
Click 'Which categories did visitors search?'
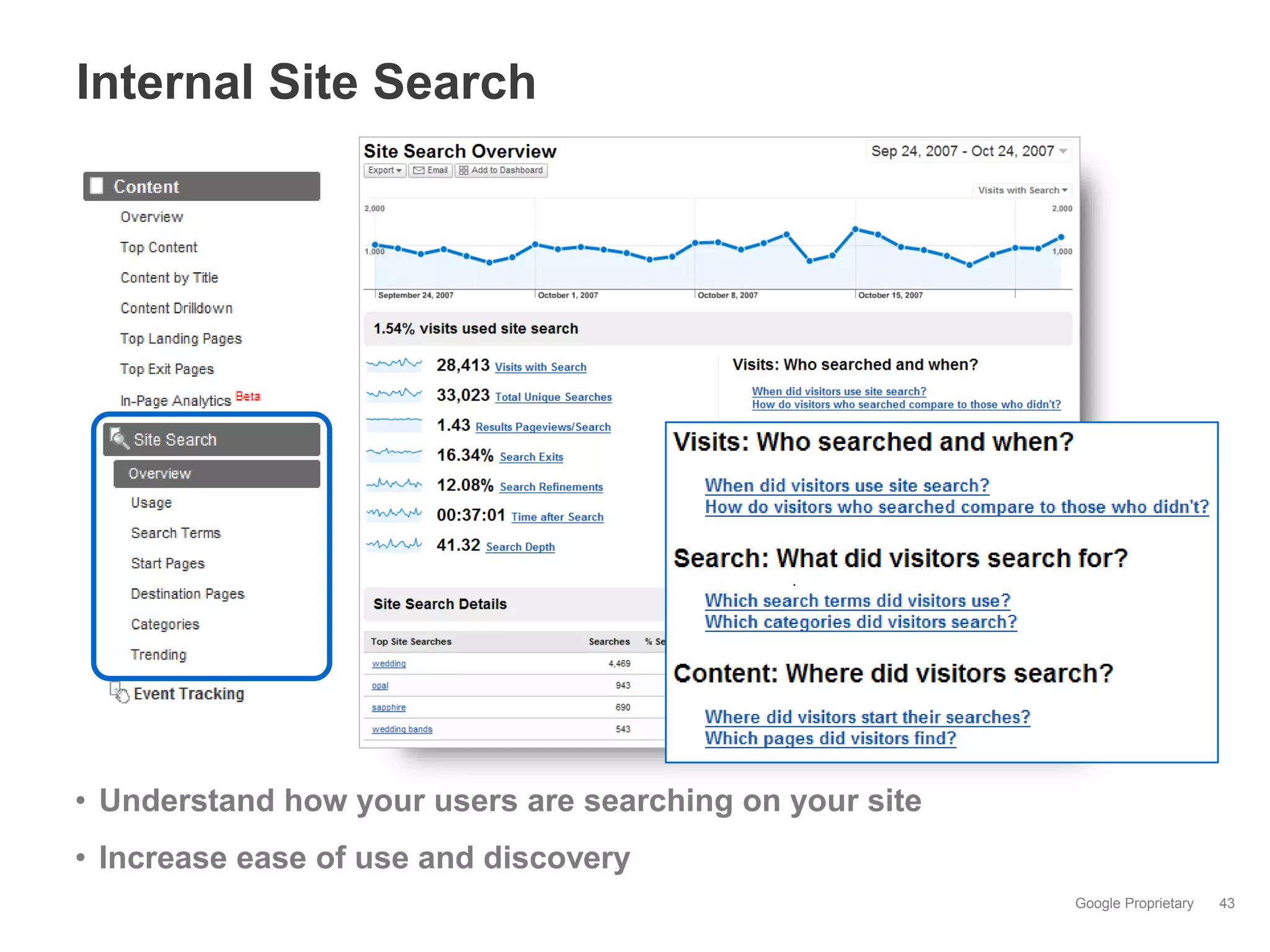(861, 622)
